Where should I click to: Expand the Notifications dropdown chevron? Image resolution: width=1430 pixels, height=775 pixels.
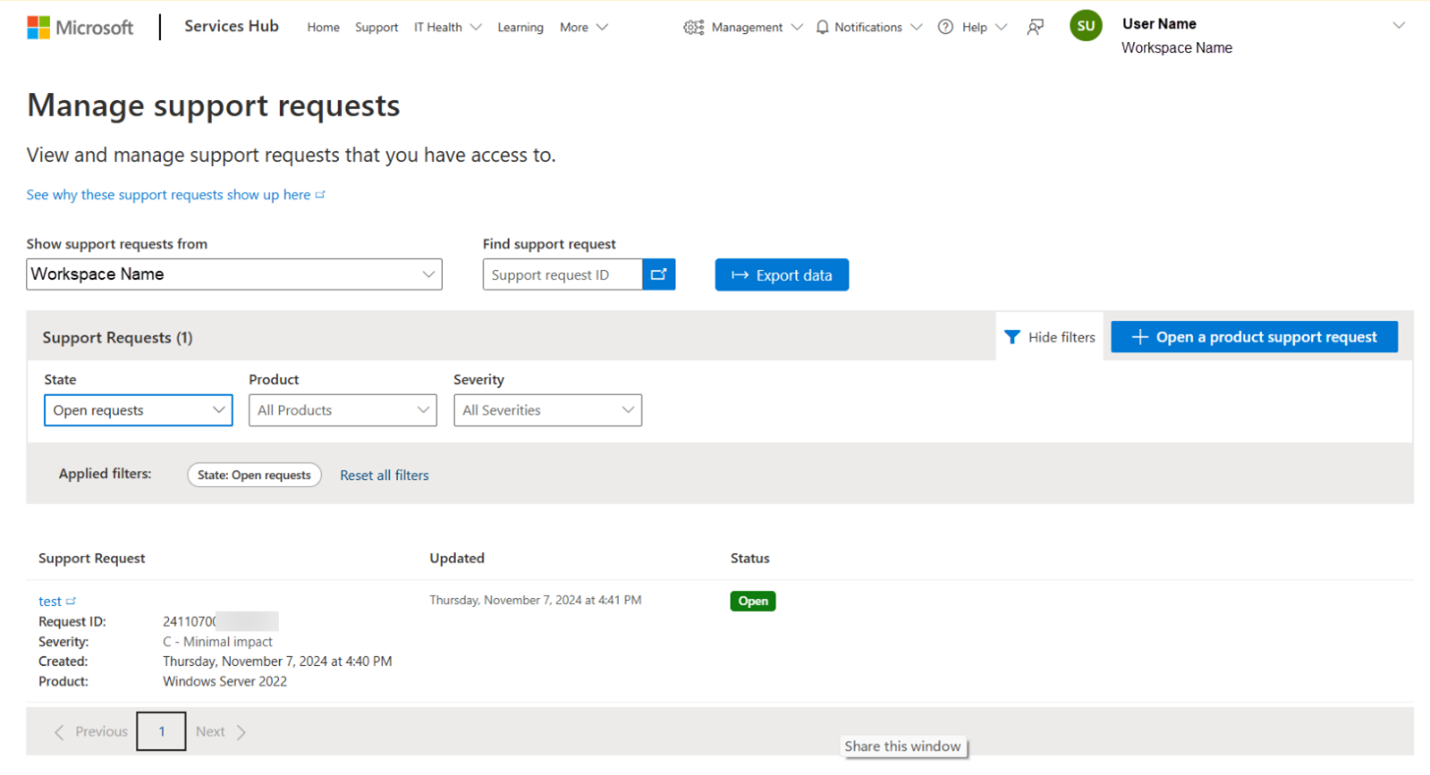(916, 27)
